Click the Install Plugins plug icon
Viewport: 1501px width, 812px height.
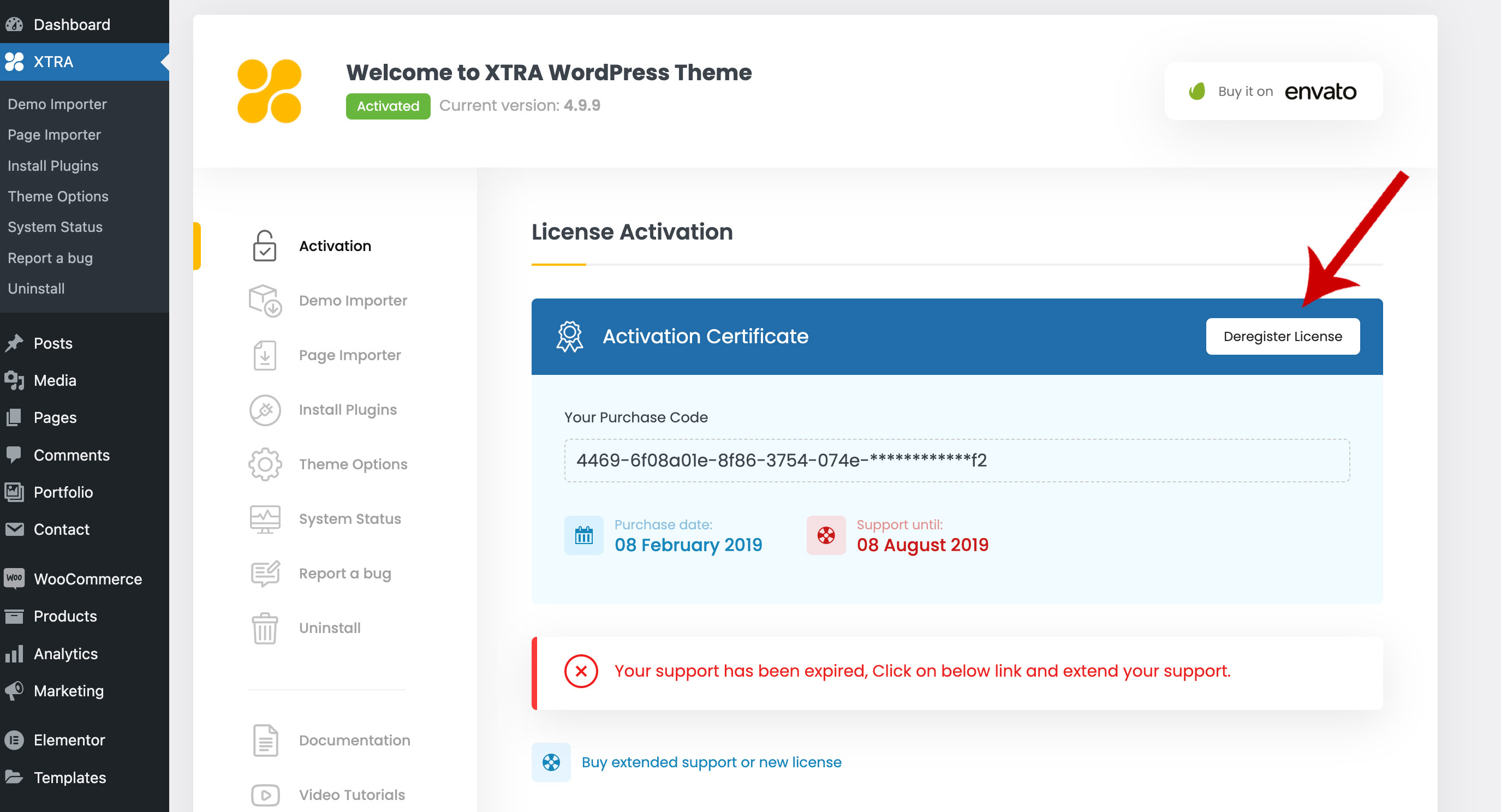265,410
